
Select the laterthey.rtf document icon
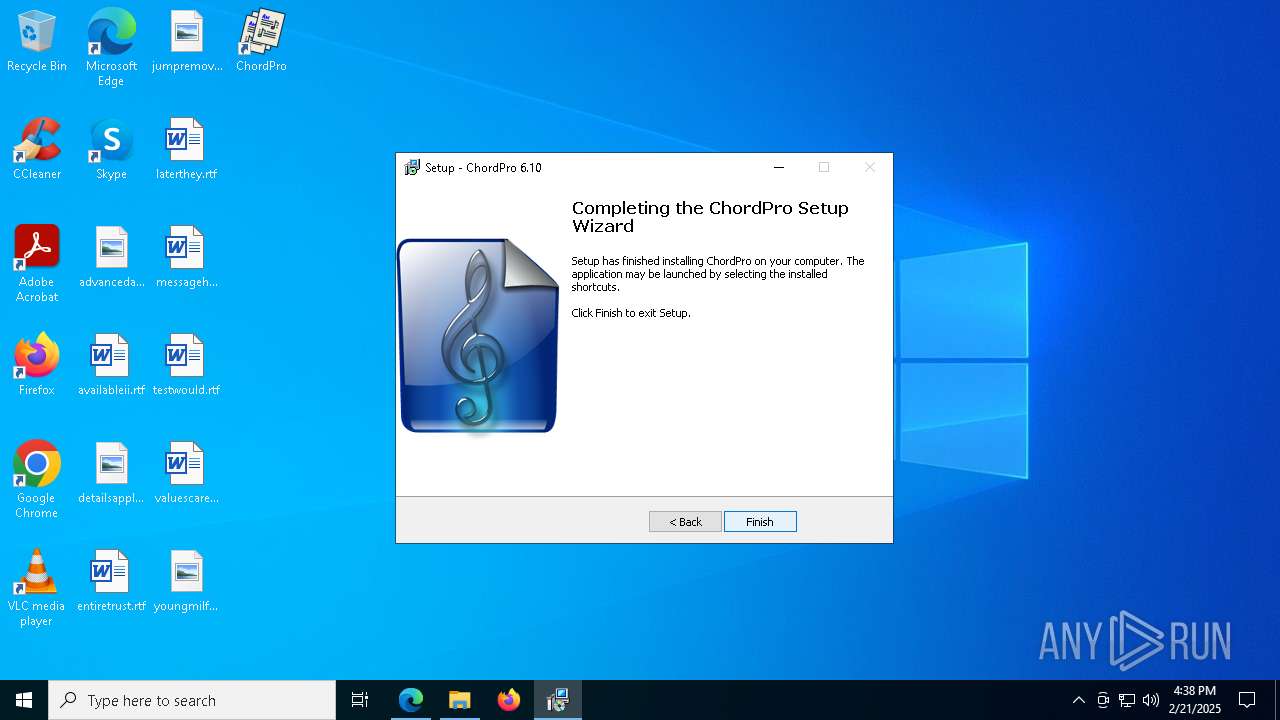pyautogui.click(x=187, y=150)
